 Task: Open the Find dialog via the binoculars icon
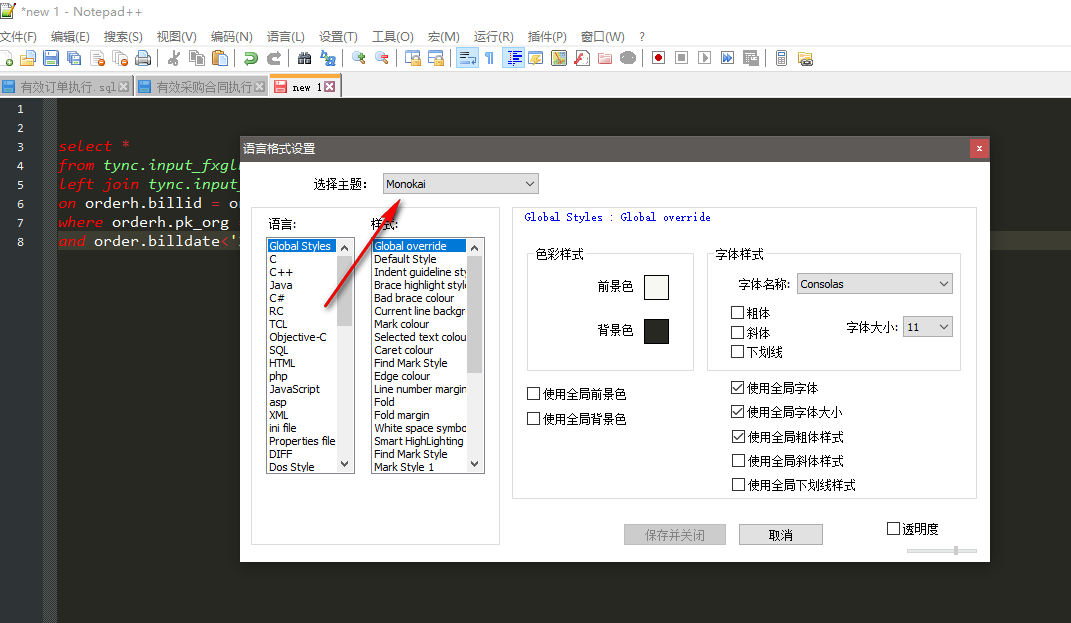(302, 57)
